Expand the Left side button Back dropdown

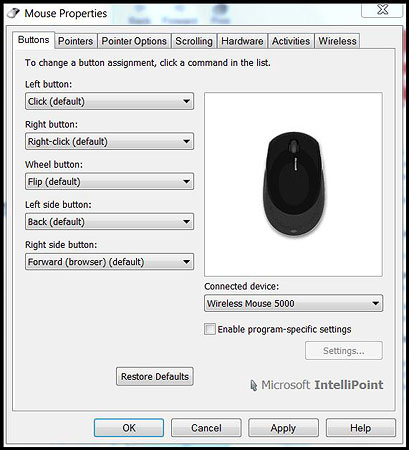(109, 222)
